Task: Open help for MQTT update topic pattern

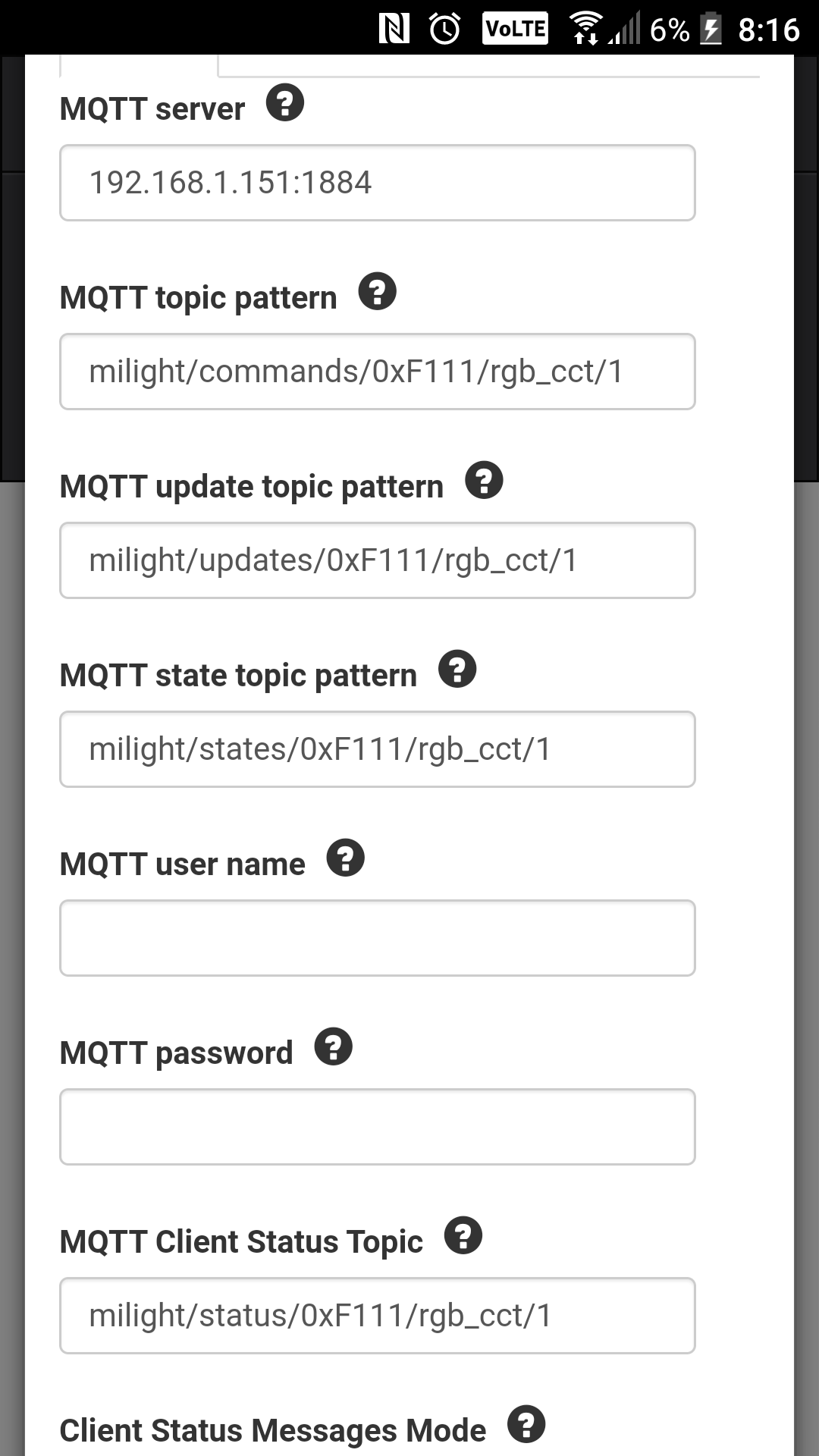Action: [x=485, y=481]
